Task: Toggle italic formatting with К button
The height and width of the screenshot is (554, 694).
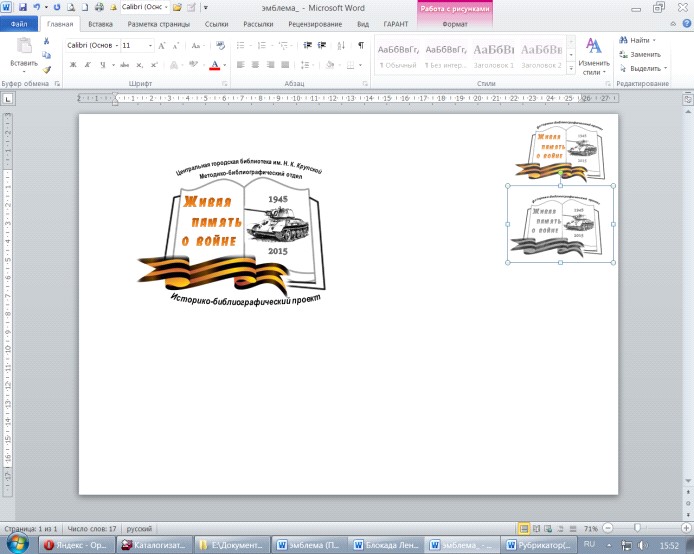Action: pyautogui.click(x=88, y=65)
